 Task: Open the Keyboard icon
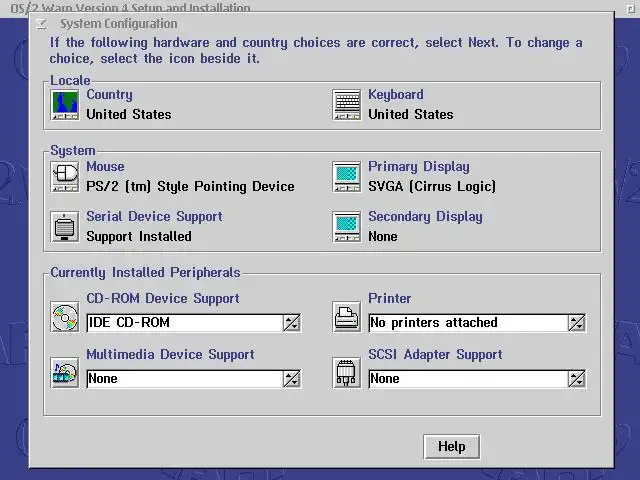coord(347,105)
